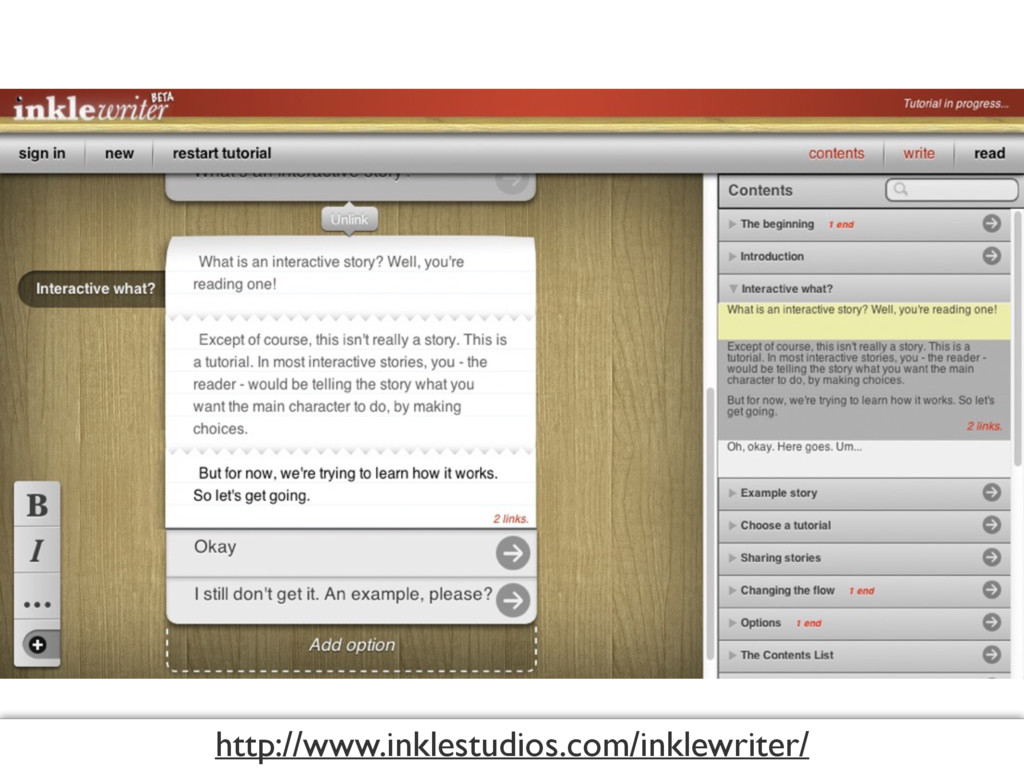
Task: Jump to Options section via arrow icon
Action: [991, 622]
